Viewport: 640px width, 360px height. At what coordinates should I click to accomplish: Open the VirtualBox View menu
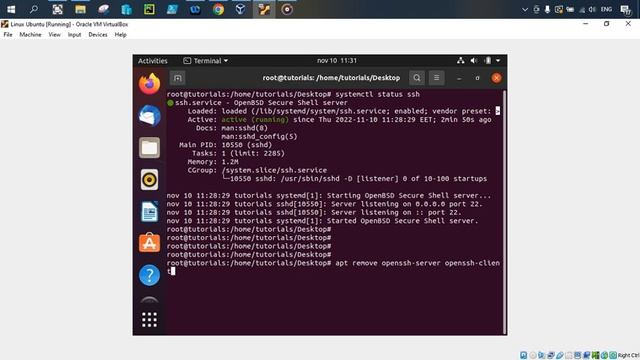pos(54,35)
